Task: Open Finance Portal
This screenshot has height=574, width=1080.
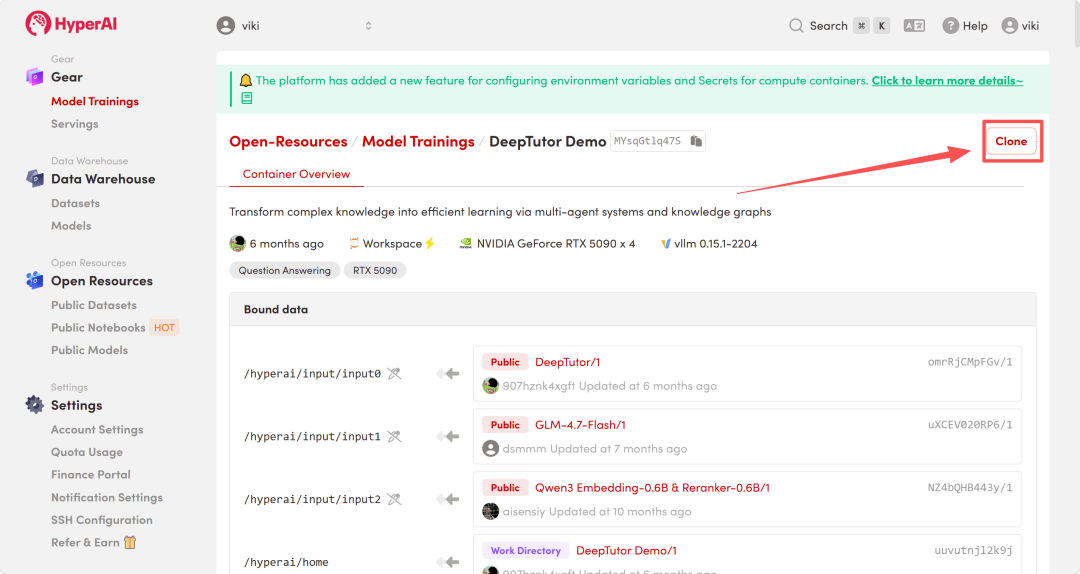Action: coord(91,475)
